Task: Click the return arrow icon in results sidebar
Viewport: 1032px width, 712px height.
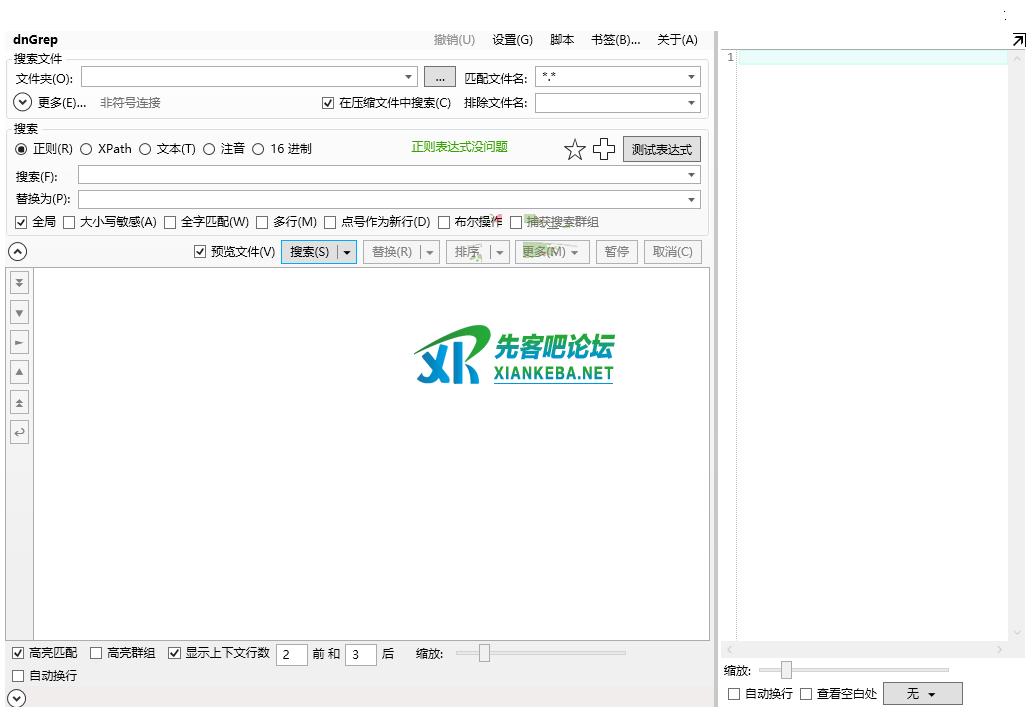Action: pyautogui.click(x=19, y=432)
